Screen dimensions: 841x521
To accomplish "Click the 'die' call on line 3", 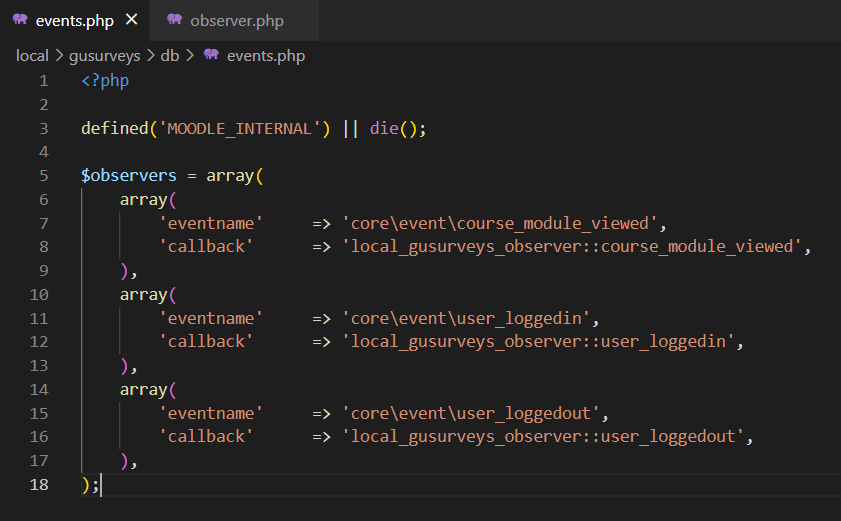I will pyautogui.click(x=384, y=128).
